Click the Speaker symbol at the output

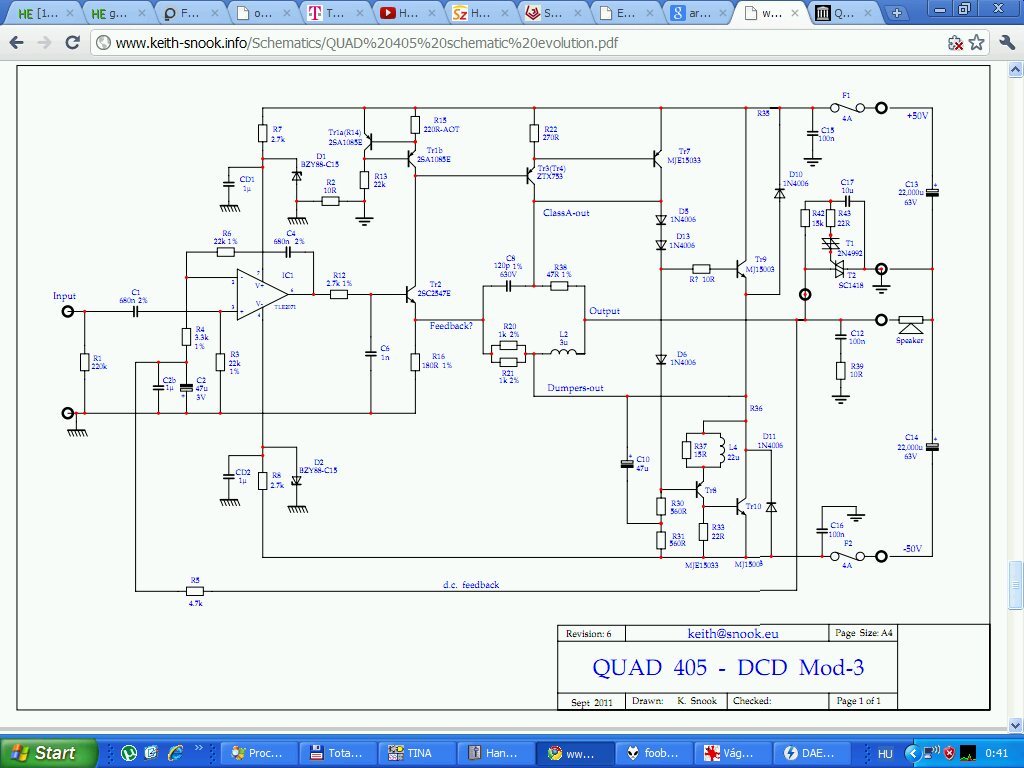coord(910,326)
